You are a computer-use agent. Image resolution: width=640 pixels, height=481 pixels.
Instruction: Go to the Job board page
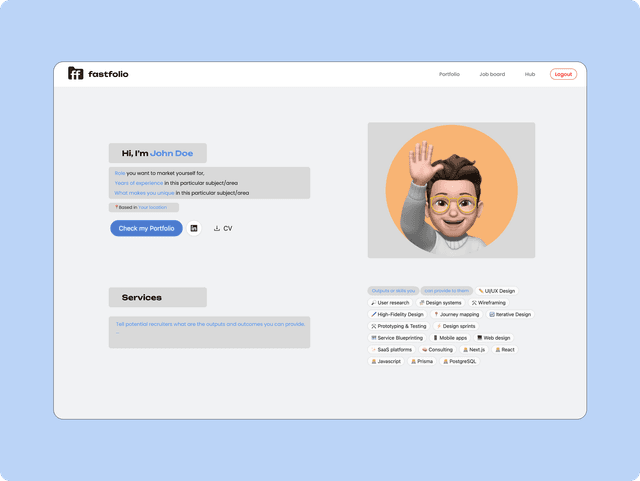492,74
